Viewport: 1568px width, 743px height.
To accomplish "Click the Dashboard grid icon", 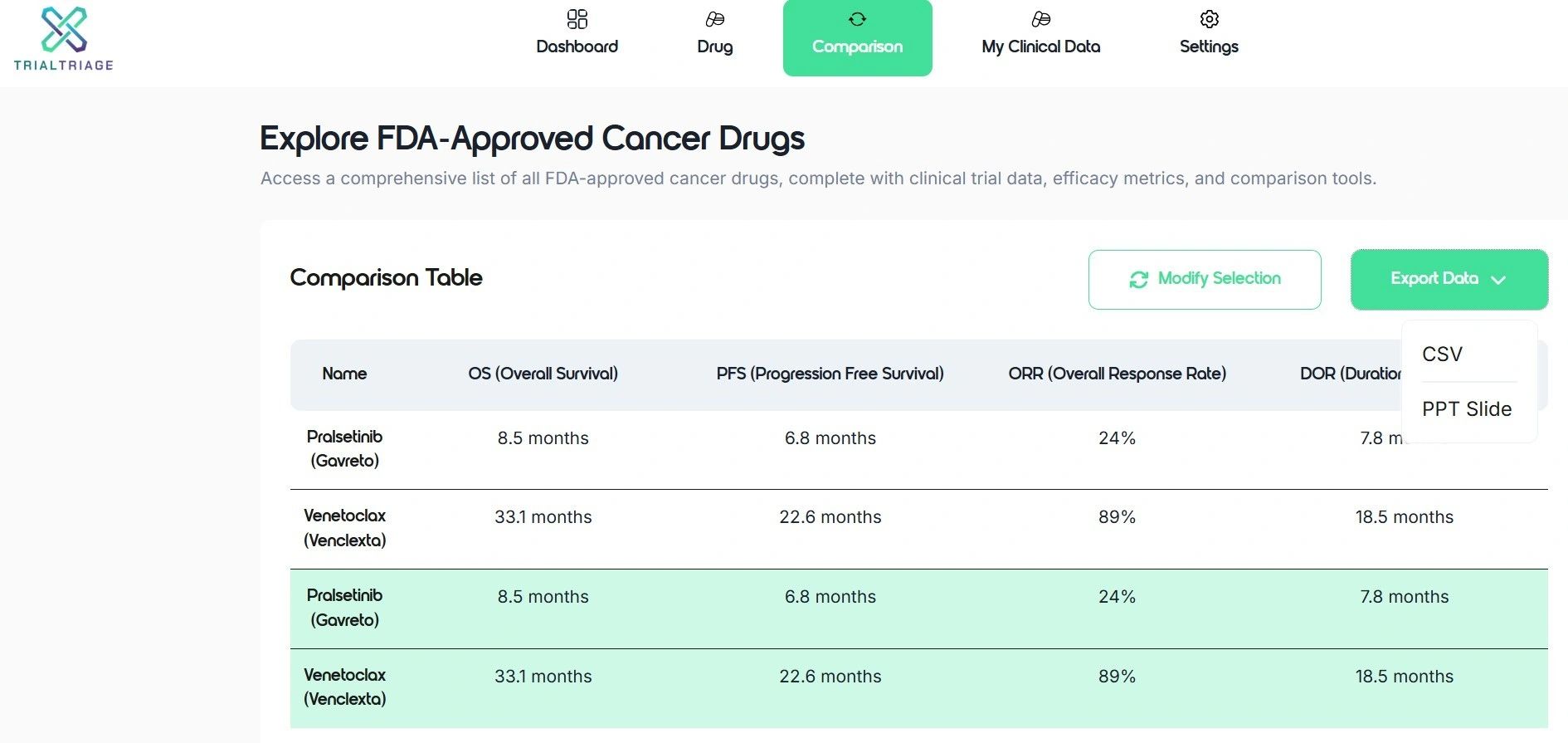I will (x=577, y=19).
